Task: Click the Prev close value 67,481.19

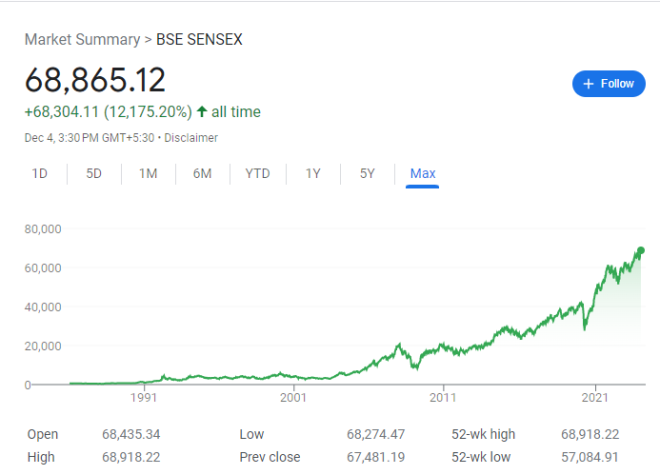Action: 381,457
